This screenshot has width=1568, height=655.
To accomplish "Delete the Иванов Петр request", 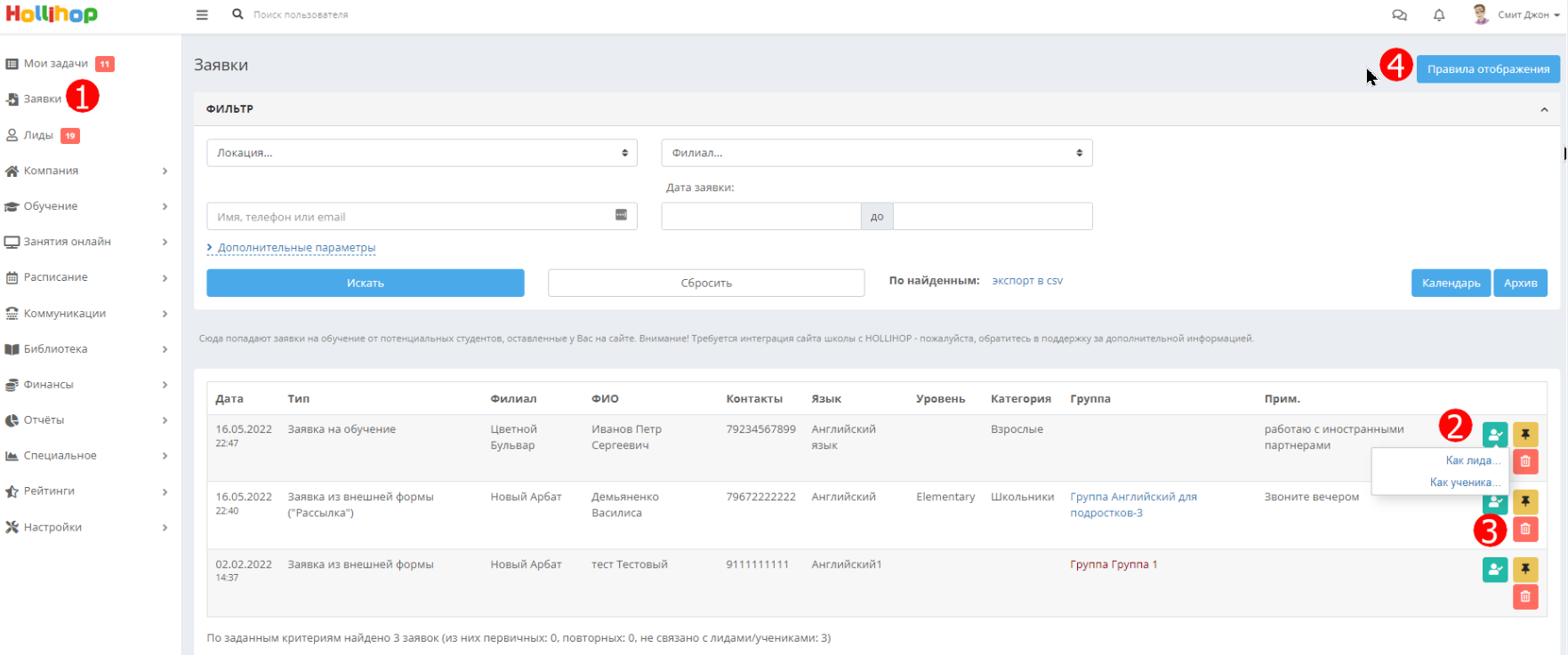I will (1525, 461).
